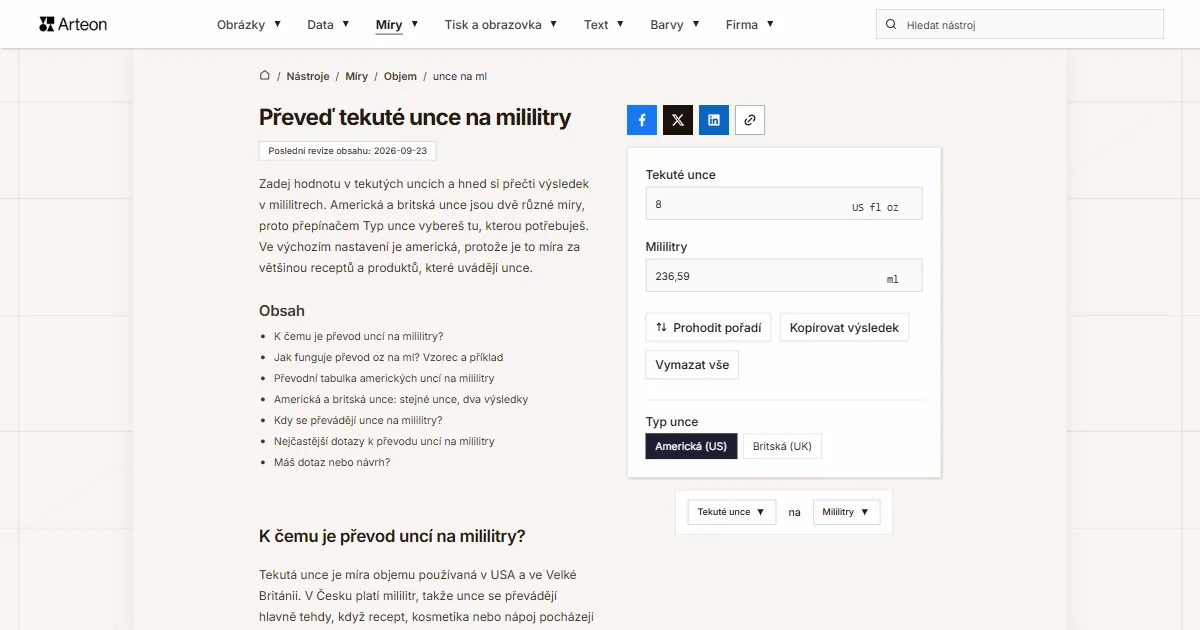
Task: Jump to 'Americká a britská unce' section
Action: coord(401,399)
